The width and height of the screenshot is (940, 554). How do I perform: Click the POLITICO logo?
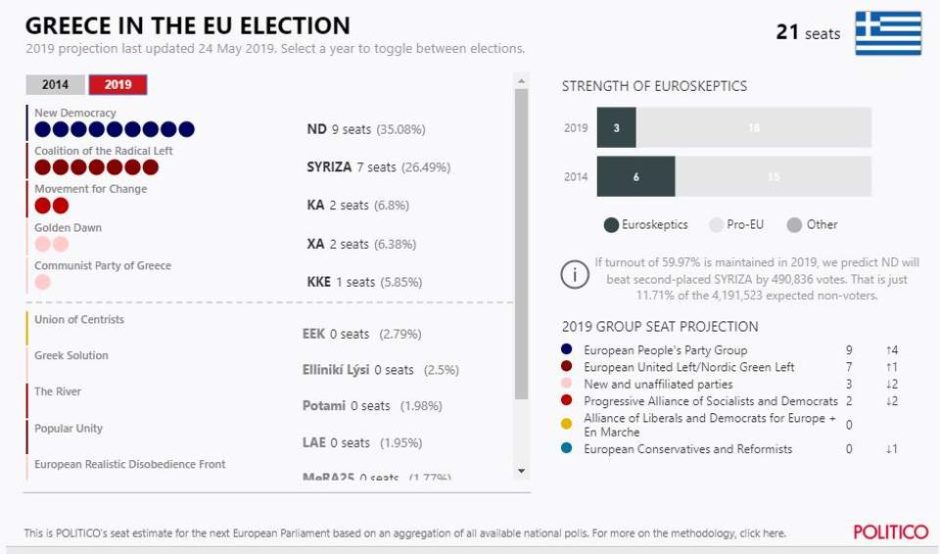click(x=891, y=532)
